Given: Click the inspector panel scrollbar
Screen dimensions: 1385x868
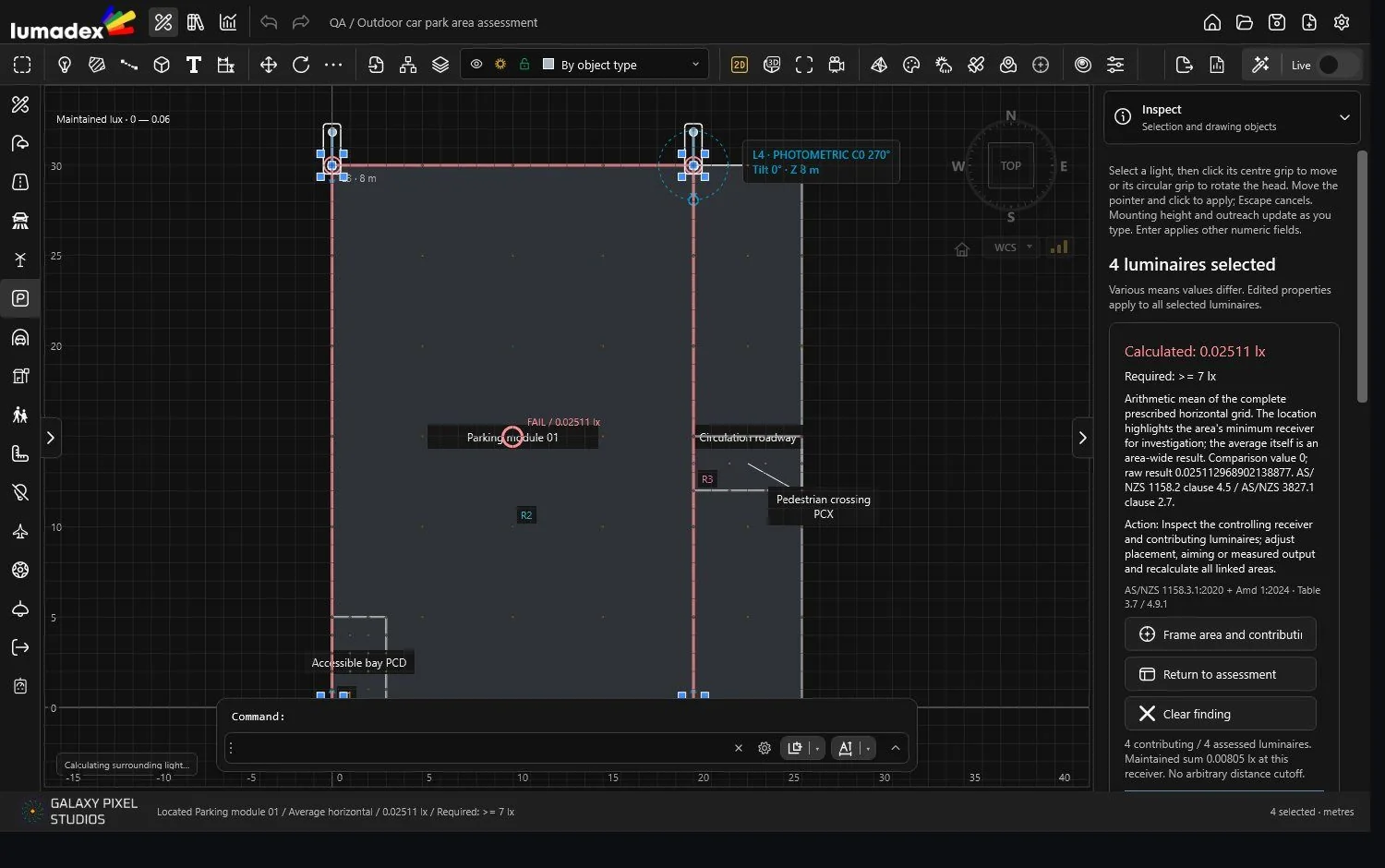Looking at the screenshot, I should 1362,277.
